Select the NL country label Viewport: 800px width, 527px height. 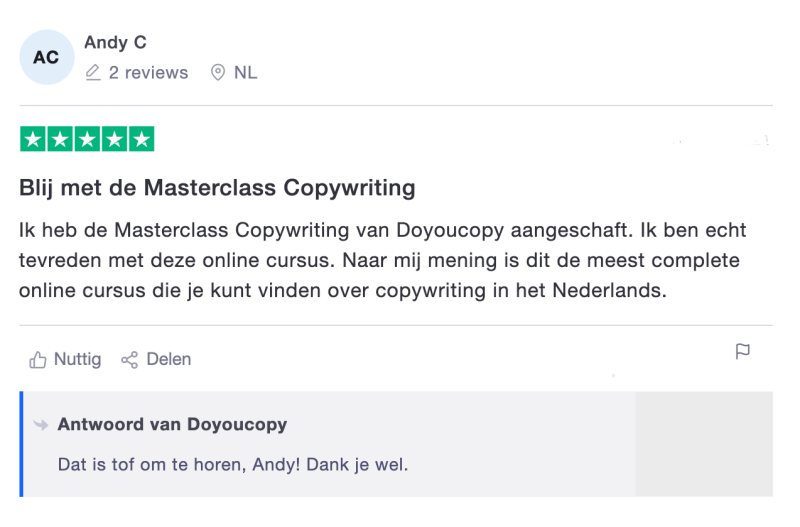point(245,73)
